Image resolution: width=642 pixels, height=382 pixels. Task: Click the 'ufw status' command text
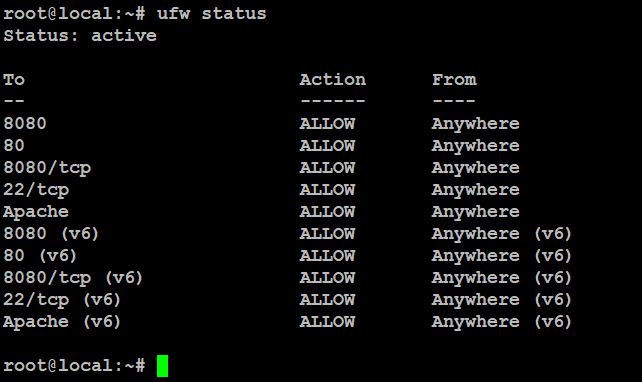coord(212,14)
